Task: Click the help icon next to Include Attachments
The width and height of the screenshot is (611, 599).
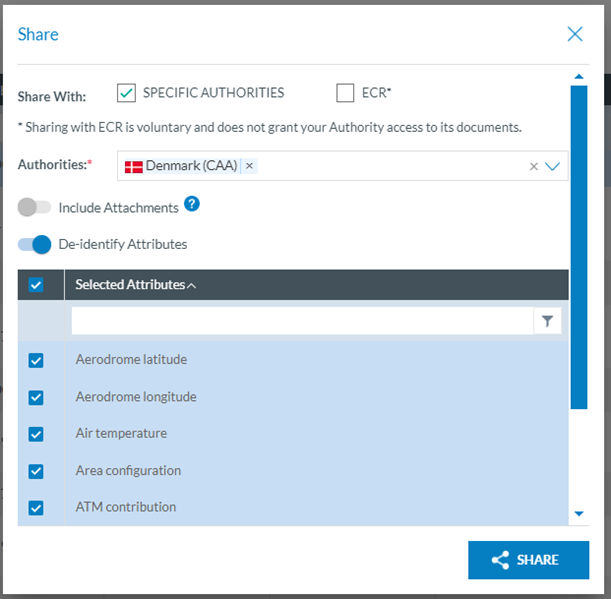Action: [192, 205]
